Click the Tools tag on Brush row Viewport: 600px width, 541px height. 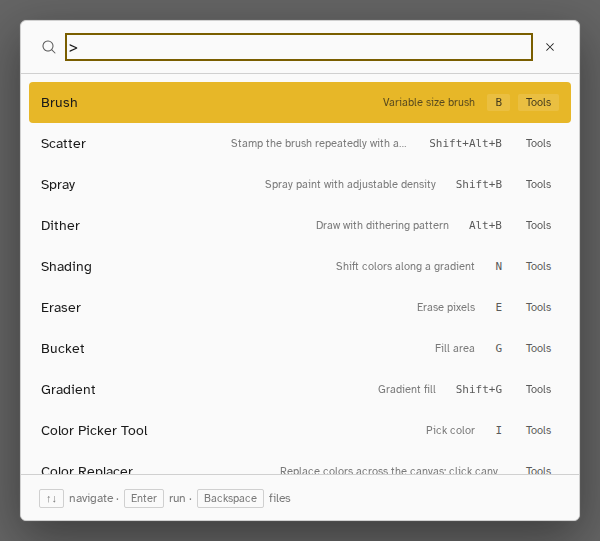(538, 103)
